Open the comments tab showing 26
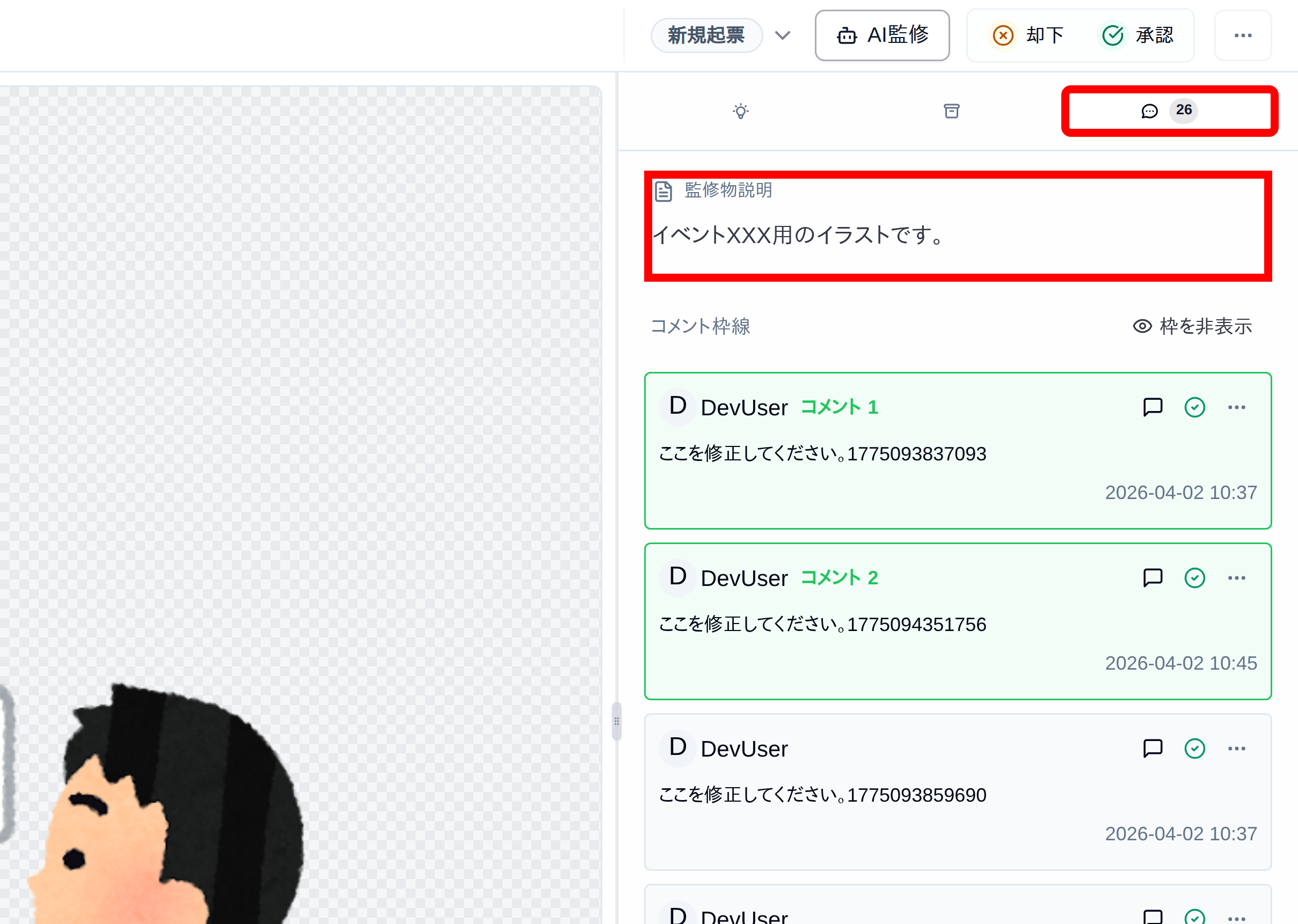1298x924 pixels. (1169, 111)
